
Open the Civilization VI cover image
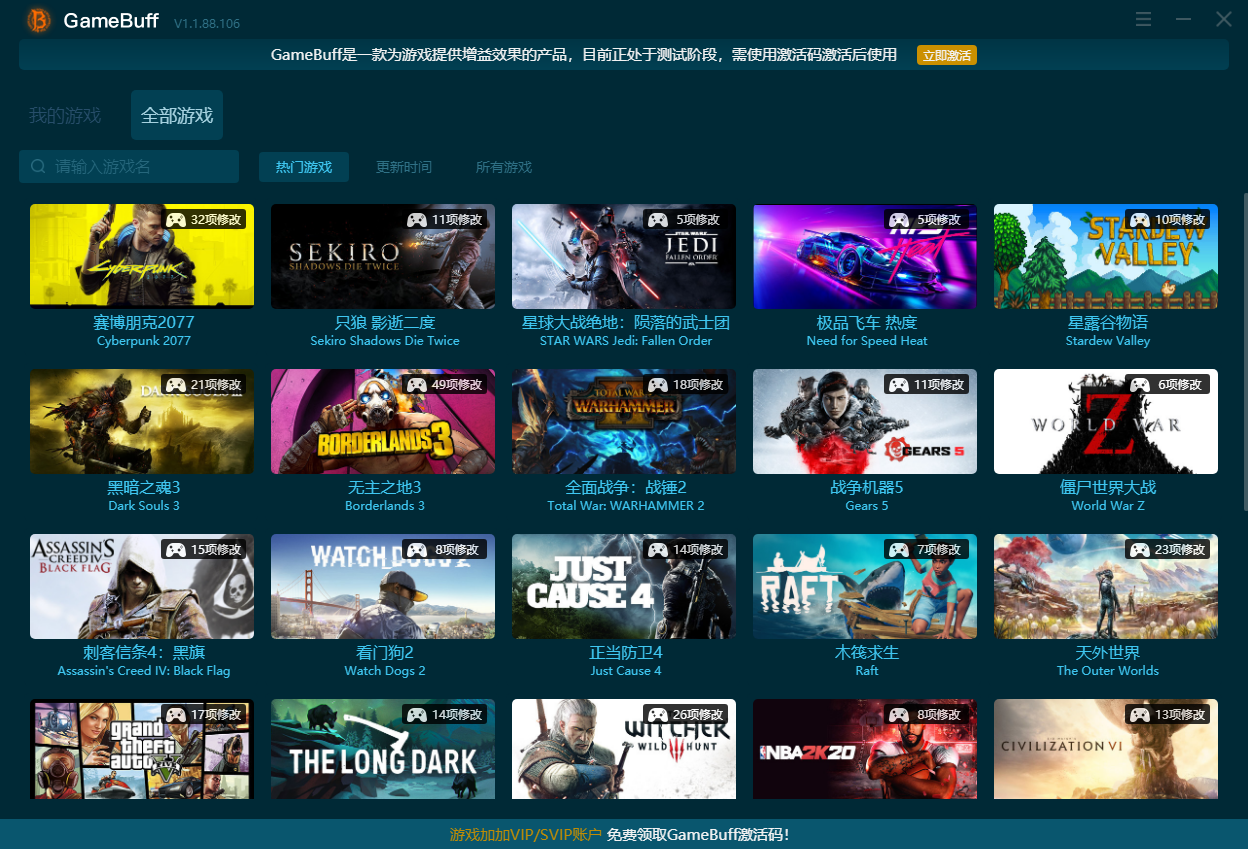1106,750
